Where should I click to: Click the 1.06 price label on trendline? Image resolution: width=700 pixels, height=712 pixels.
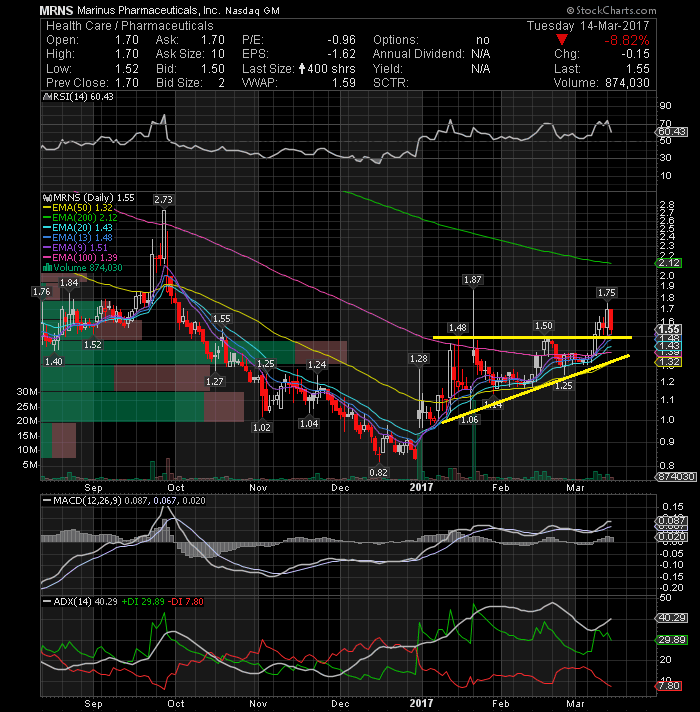pos(470,420)
